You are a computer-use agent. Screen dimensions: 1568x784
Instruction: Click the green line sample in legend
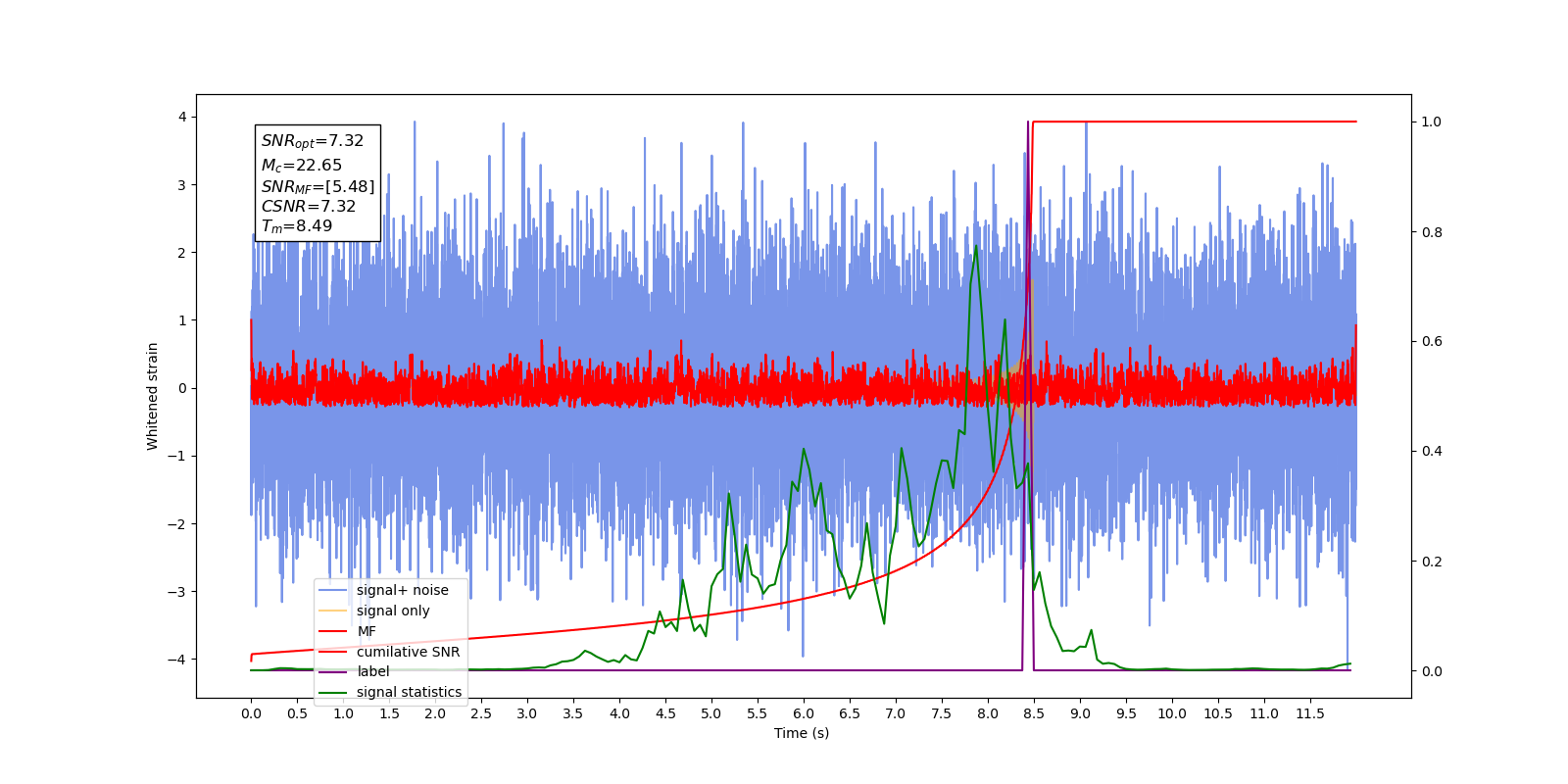(334, 692)
